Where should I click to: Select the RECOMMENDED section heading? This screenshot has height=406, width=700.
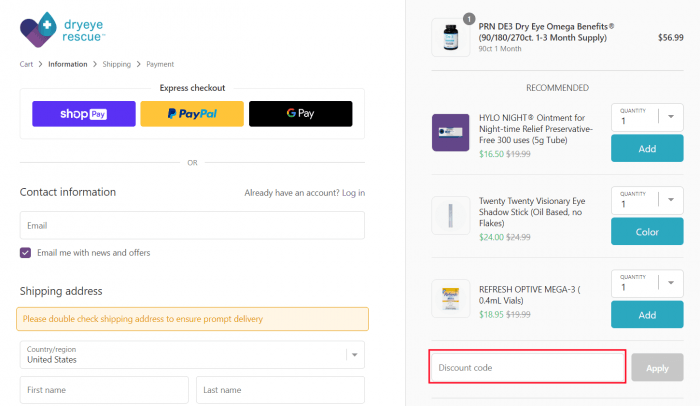pos(557,88)
